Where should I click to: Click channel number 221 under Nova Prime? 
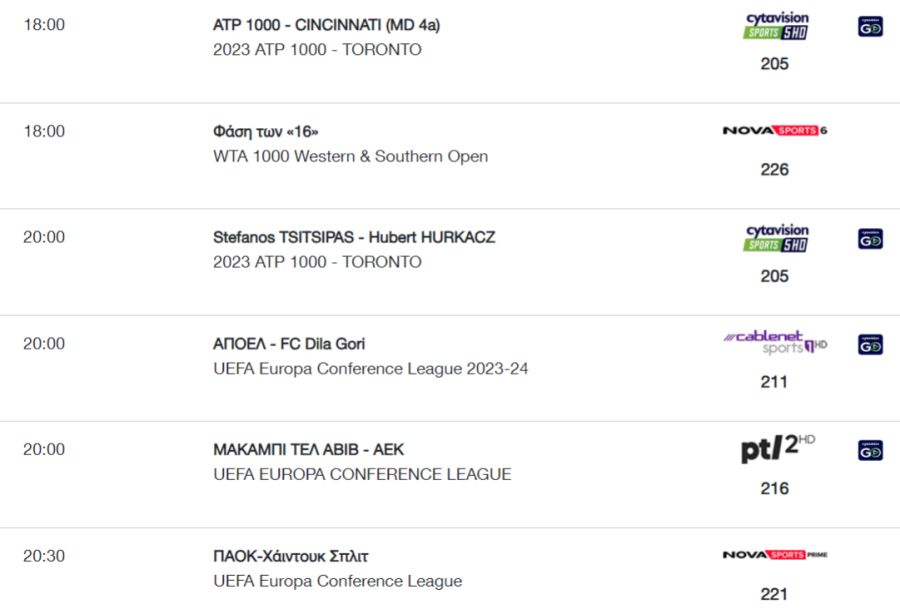774,594
